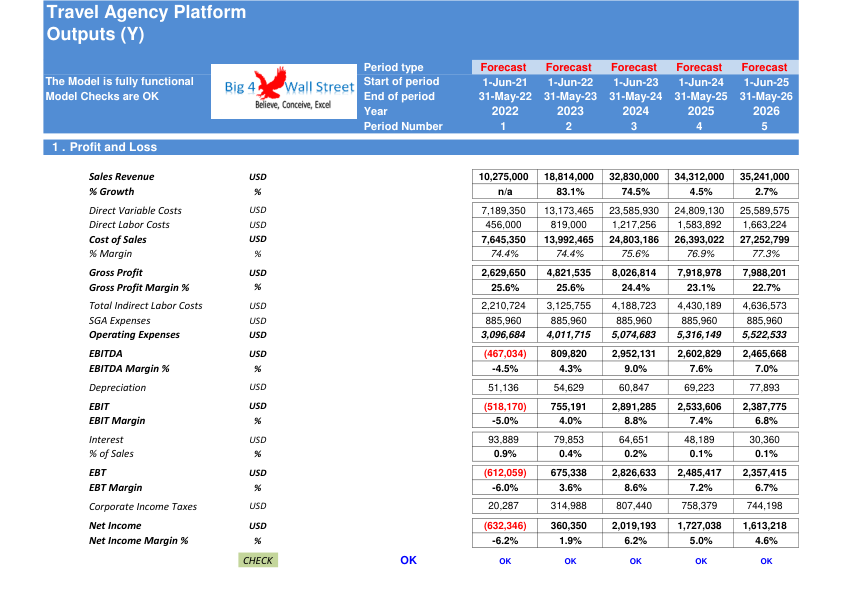The width and height of the screenshot is (842, 596).
Task: Click the green CHECK cell
Action: pos(258,561)
